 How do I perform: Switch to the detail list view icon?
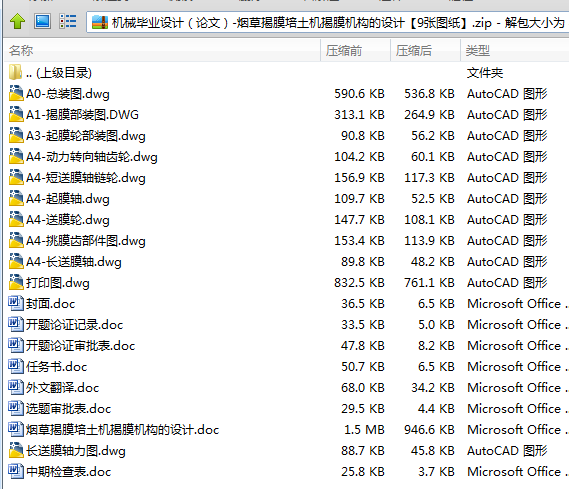pos(68,21)
